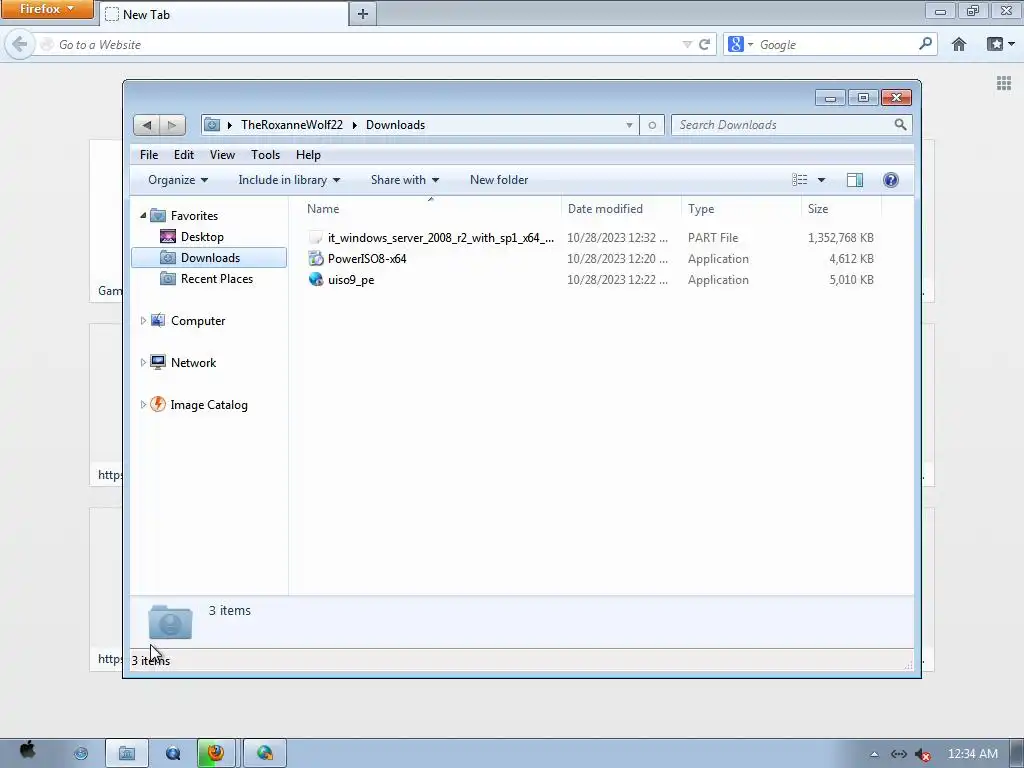Click the New folder button
Viewport: 1024px width, 768px height.
pyautogui.click(x=499, y=180)
